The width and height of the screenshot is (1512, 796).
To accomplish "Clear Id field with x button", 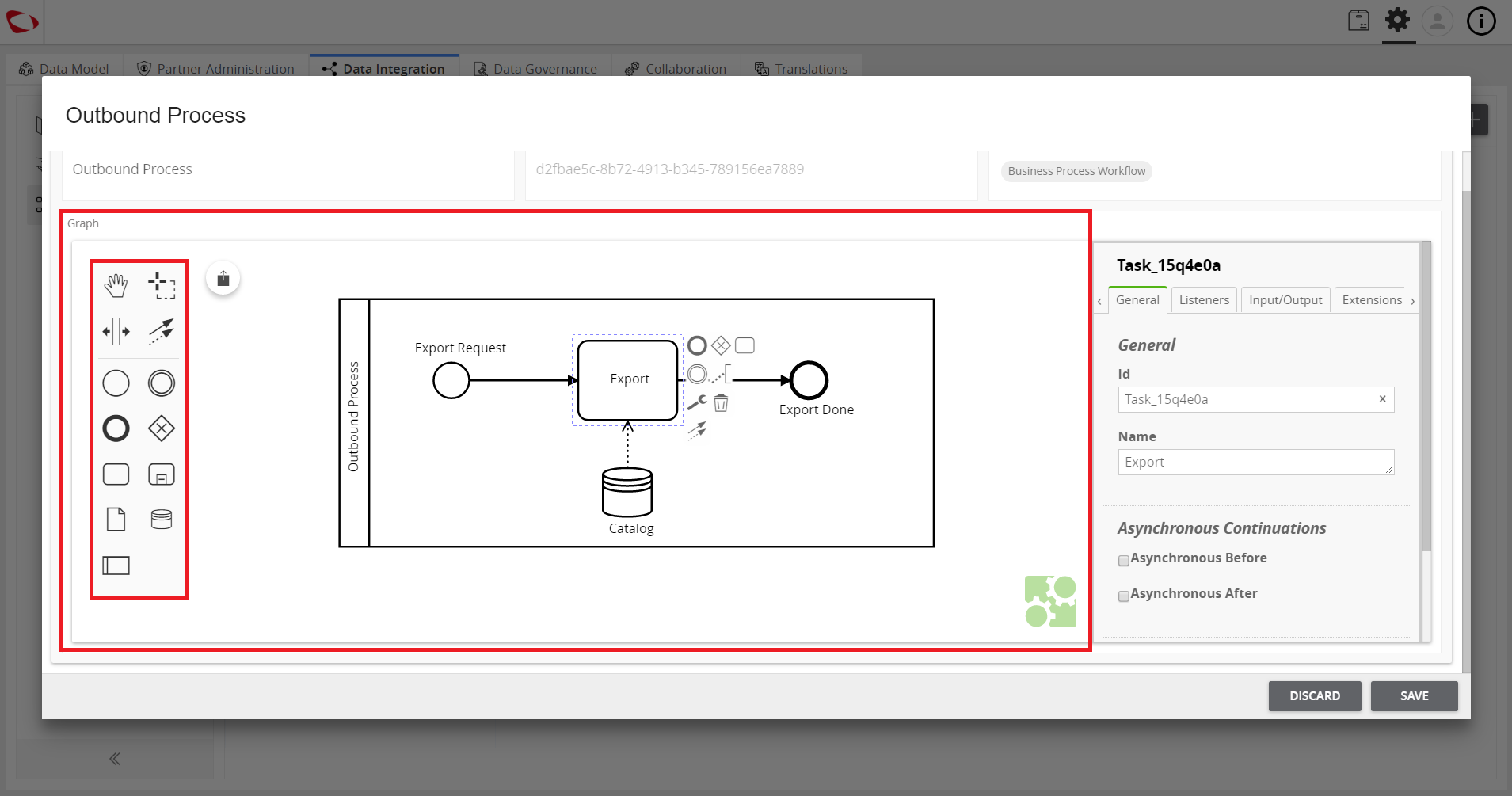I will tap(1382, 399).
